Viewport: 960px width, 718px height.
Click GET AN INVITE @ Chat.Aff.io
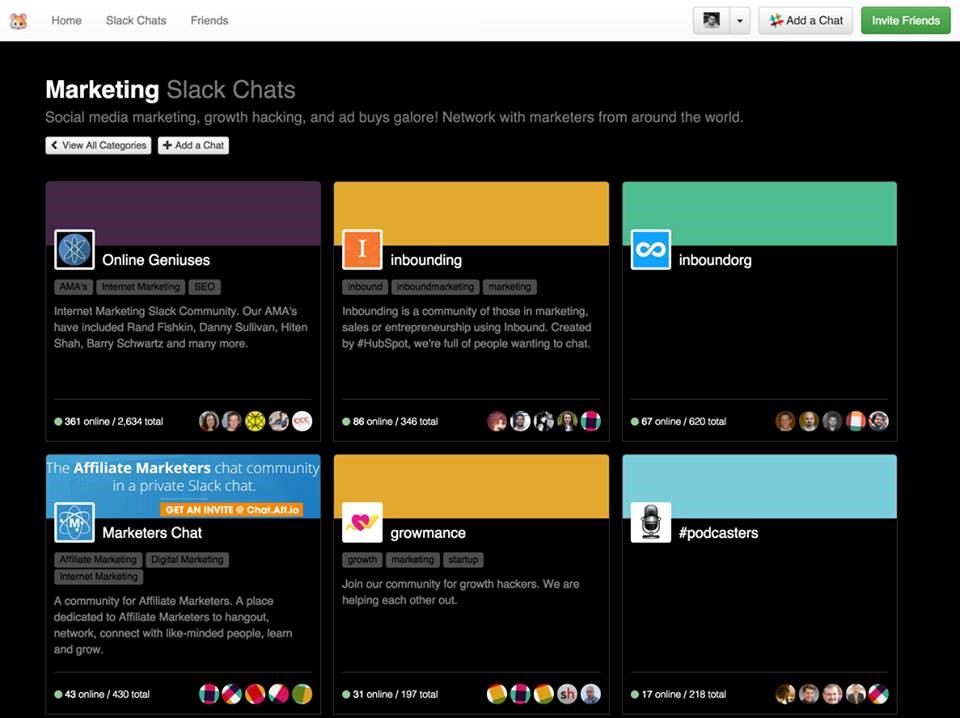pyautogui.click(x=232, y=510)
